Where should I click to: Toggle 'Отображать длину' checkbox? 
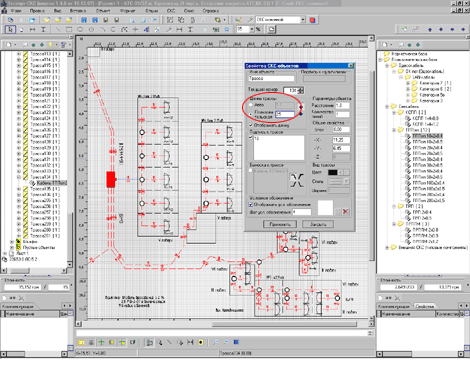pos(251,125)
